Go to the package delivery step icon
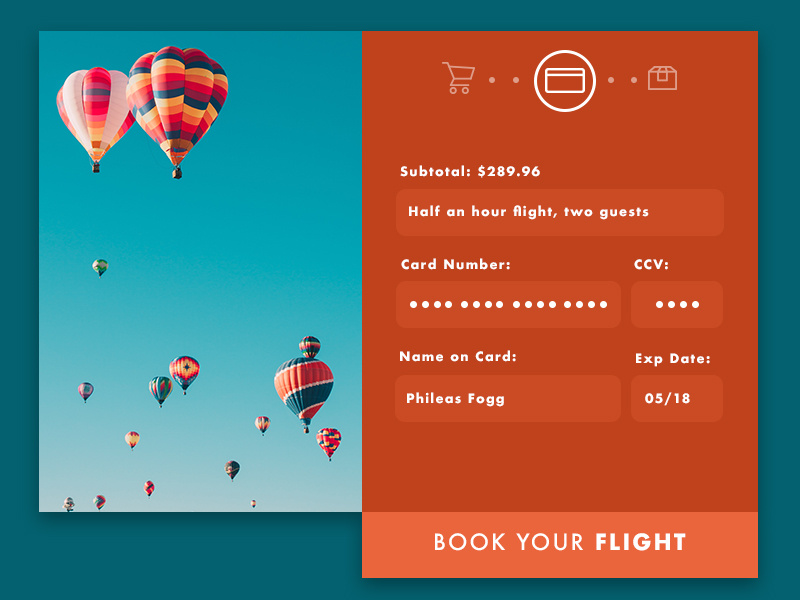Screen dimensions: 800x600 pyautogui.click(x=662, y=78)
